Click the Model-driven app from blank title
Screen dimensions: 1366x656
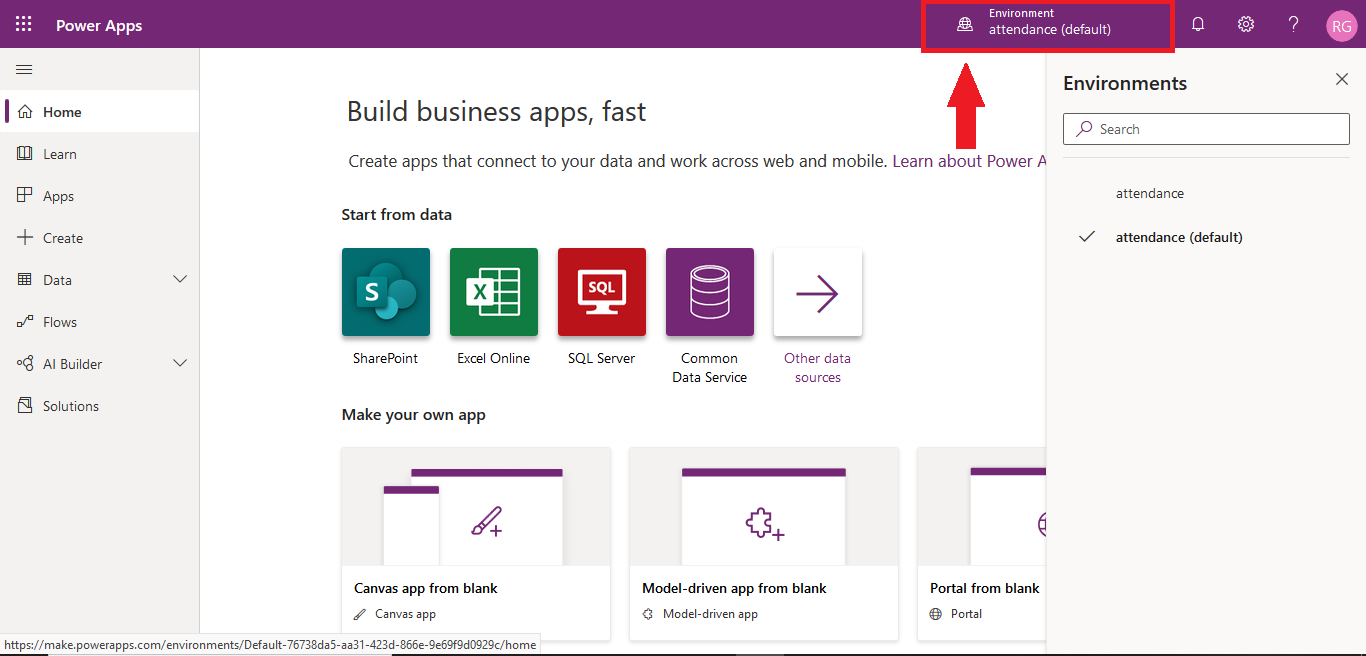click(x=734, y=588)
